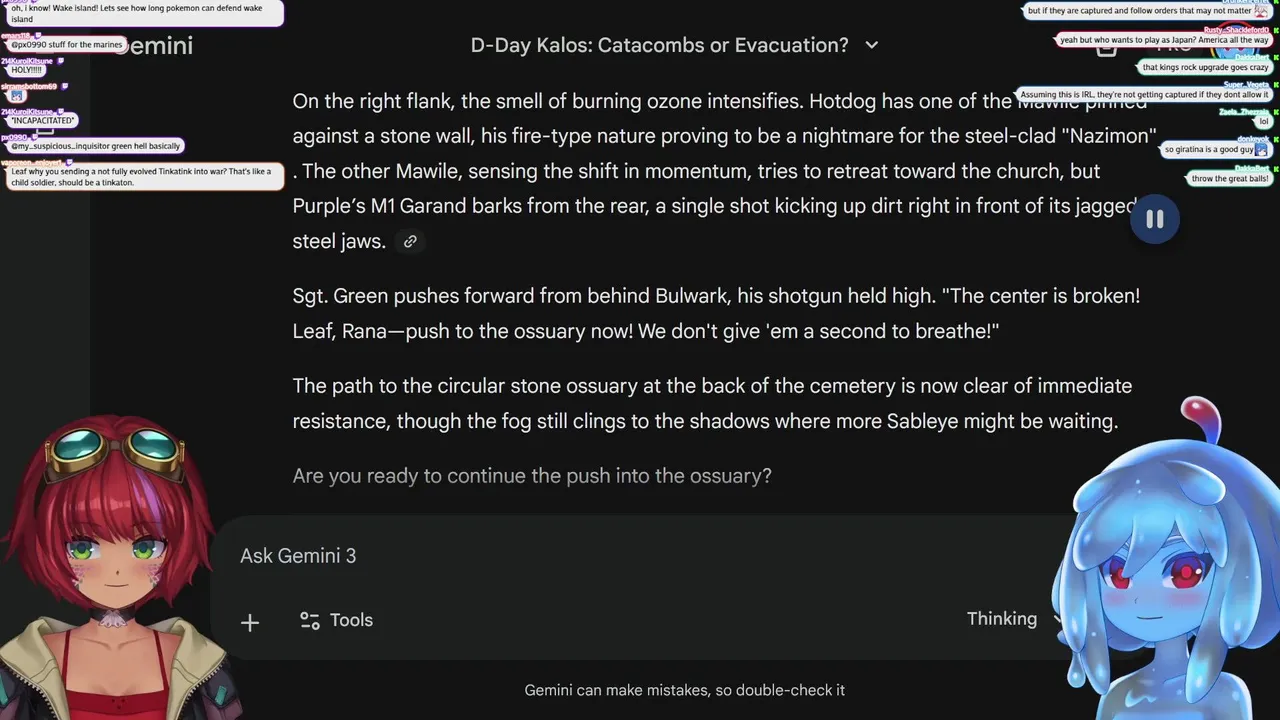The image size is (1280, 720).
Task: Click "that kings rock upgrade goes crazy" message
Action: click(x=1205, y=67)
